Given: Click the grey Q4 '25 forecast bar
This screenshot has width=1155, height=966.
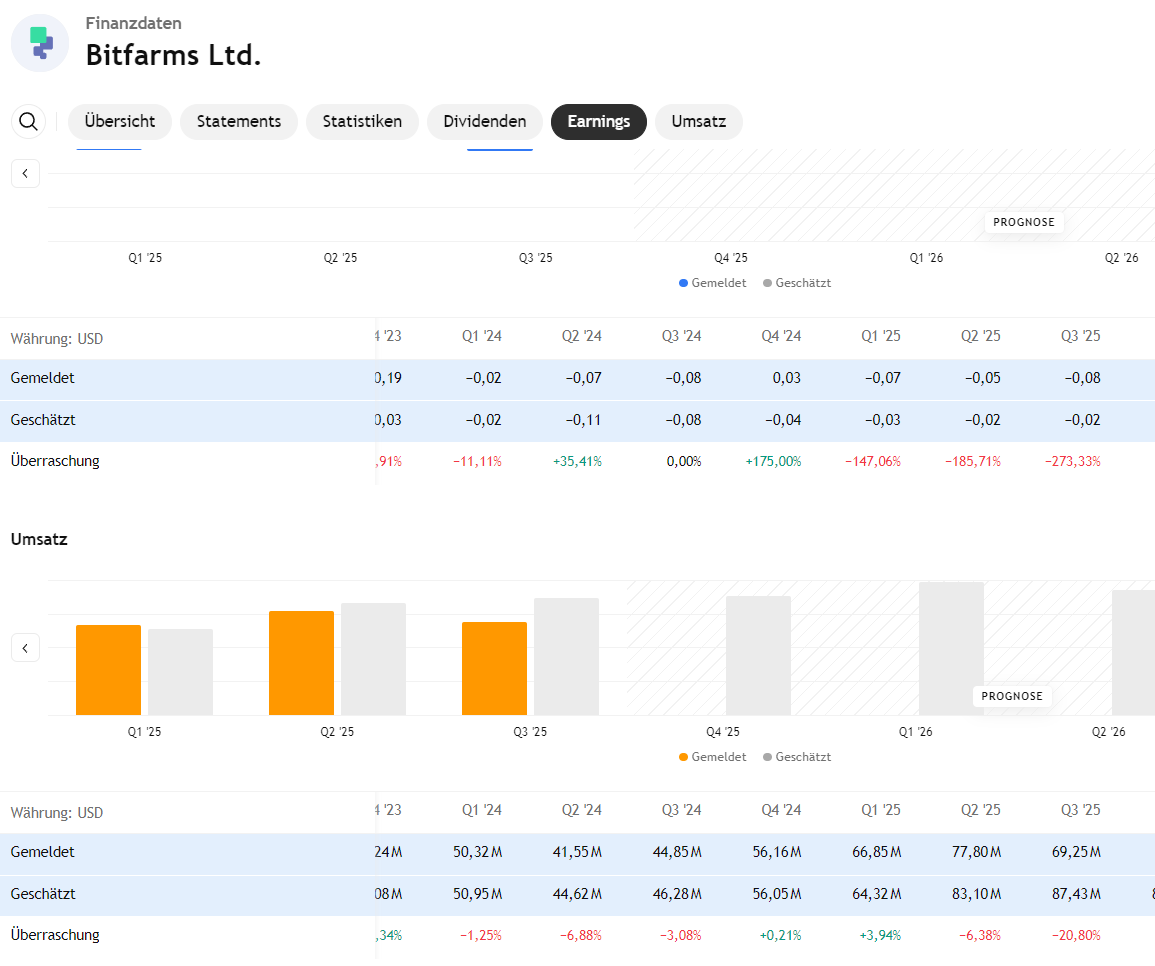Looking at the screenshot, I should (758, 655).
